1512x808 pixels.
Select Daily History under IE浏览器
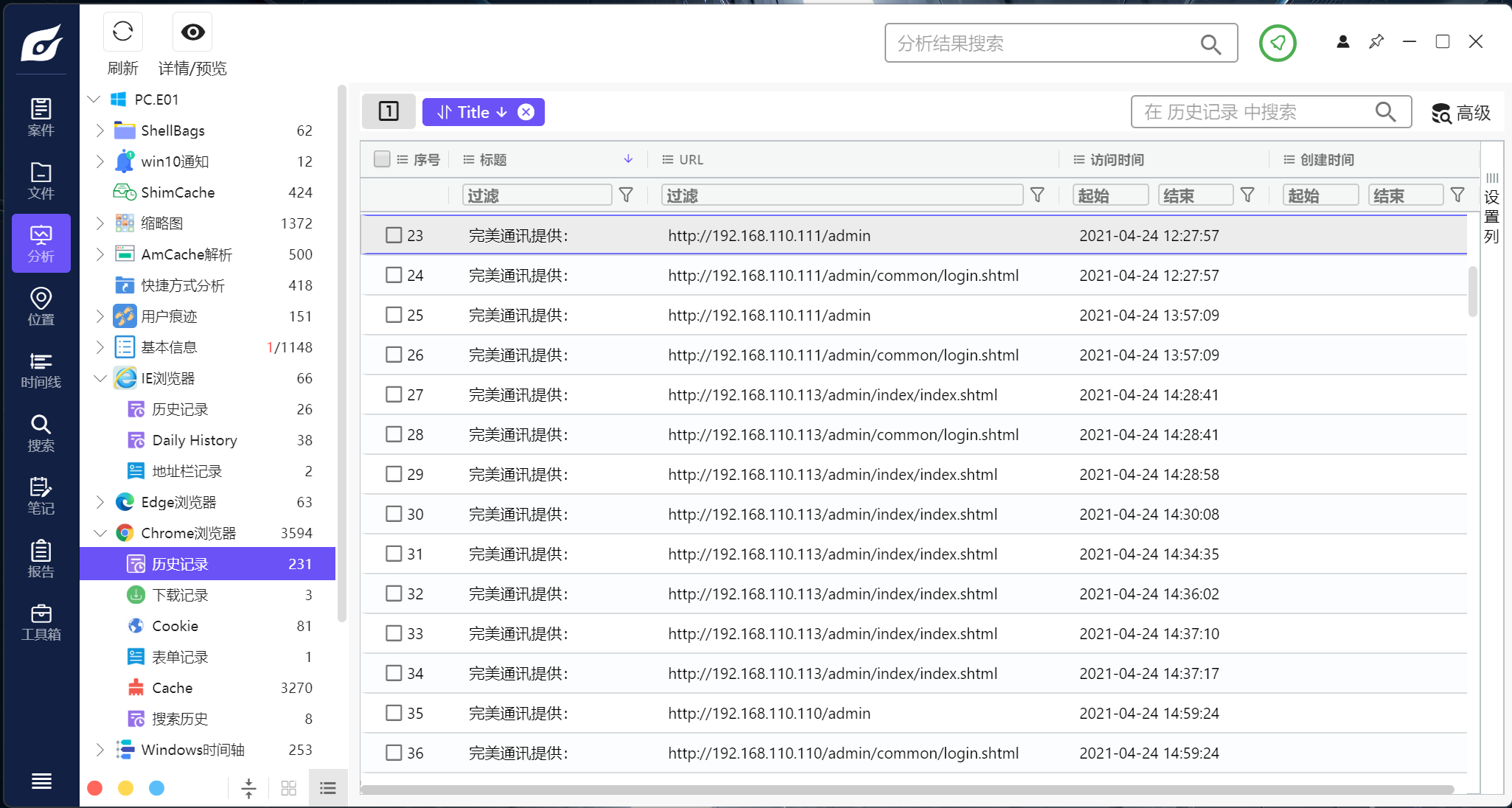coord(208,440)
